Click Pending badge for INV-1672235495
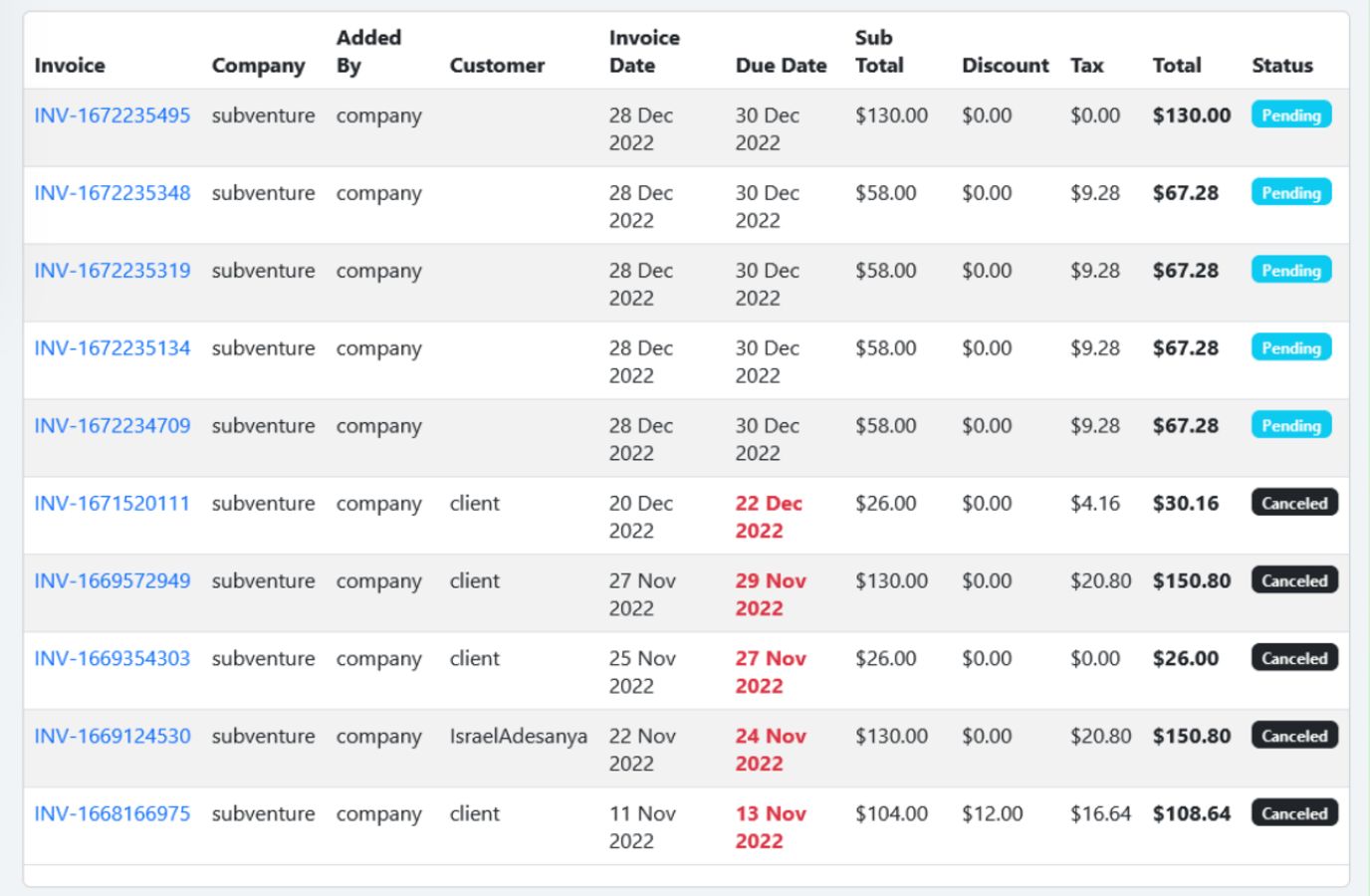This screenshot has width=1370, height=896. coord(1290,115)
